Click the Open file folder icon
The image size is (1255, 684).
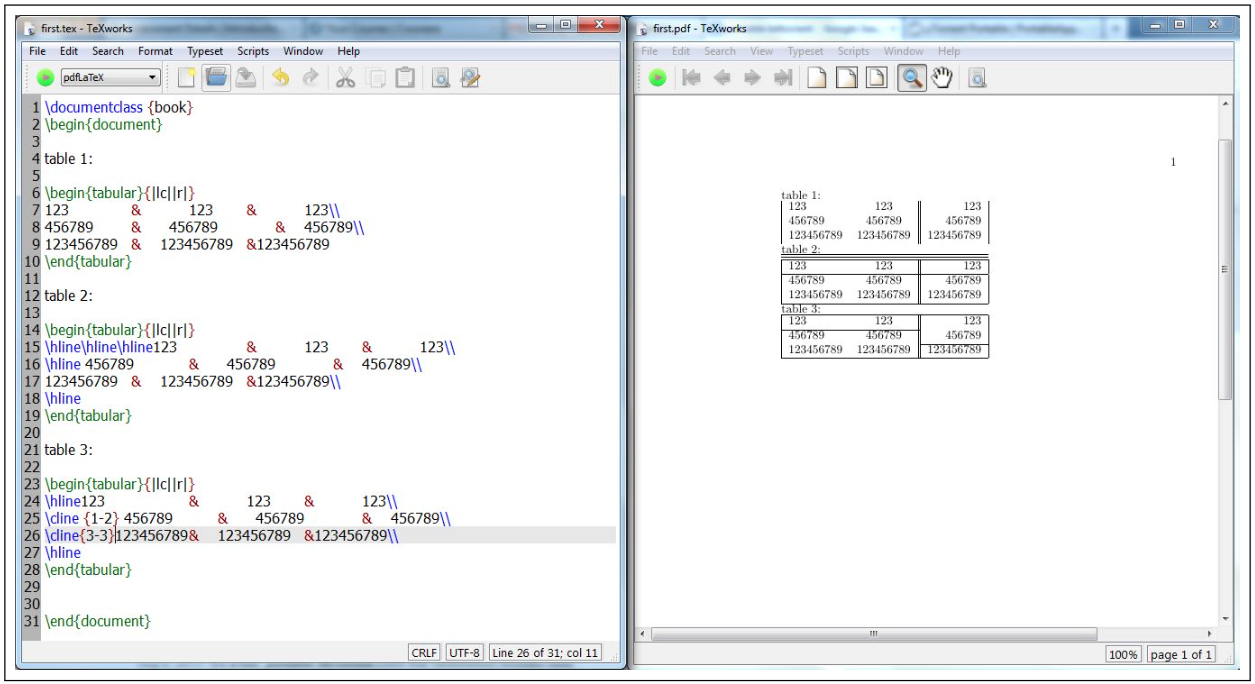[215, 77]
